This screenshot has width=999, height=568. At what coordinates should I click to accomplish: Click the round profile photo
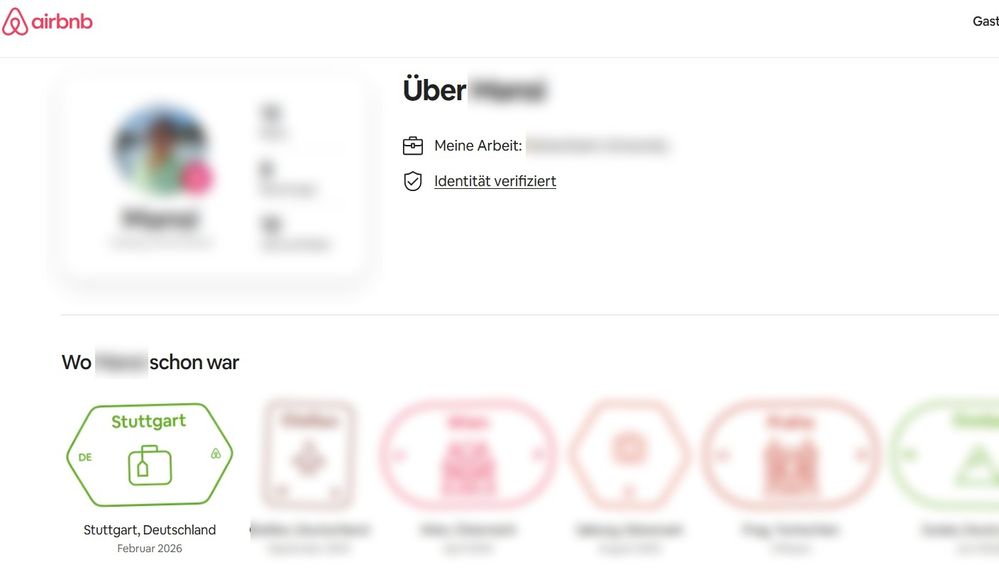(x=160, y=148)
